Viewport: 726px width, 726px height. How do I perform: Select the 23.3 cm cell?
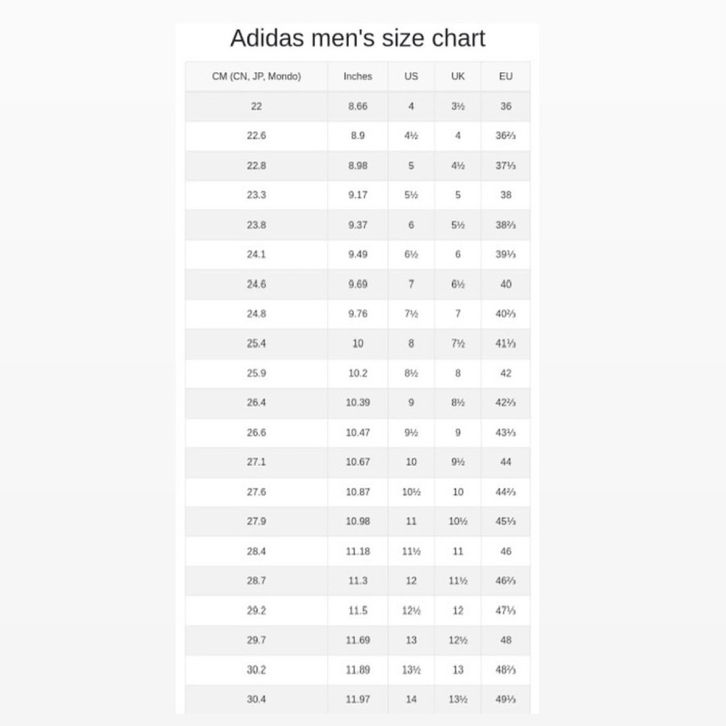coord(256,195)
